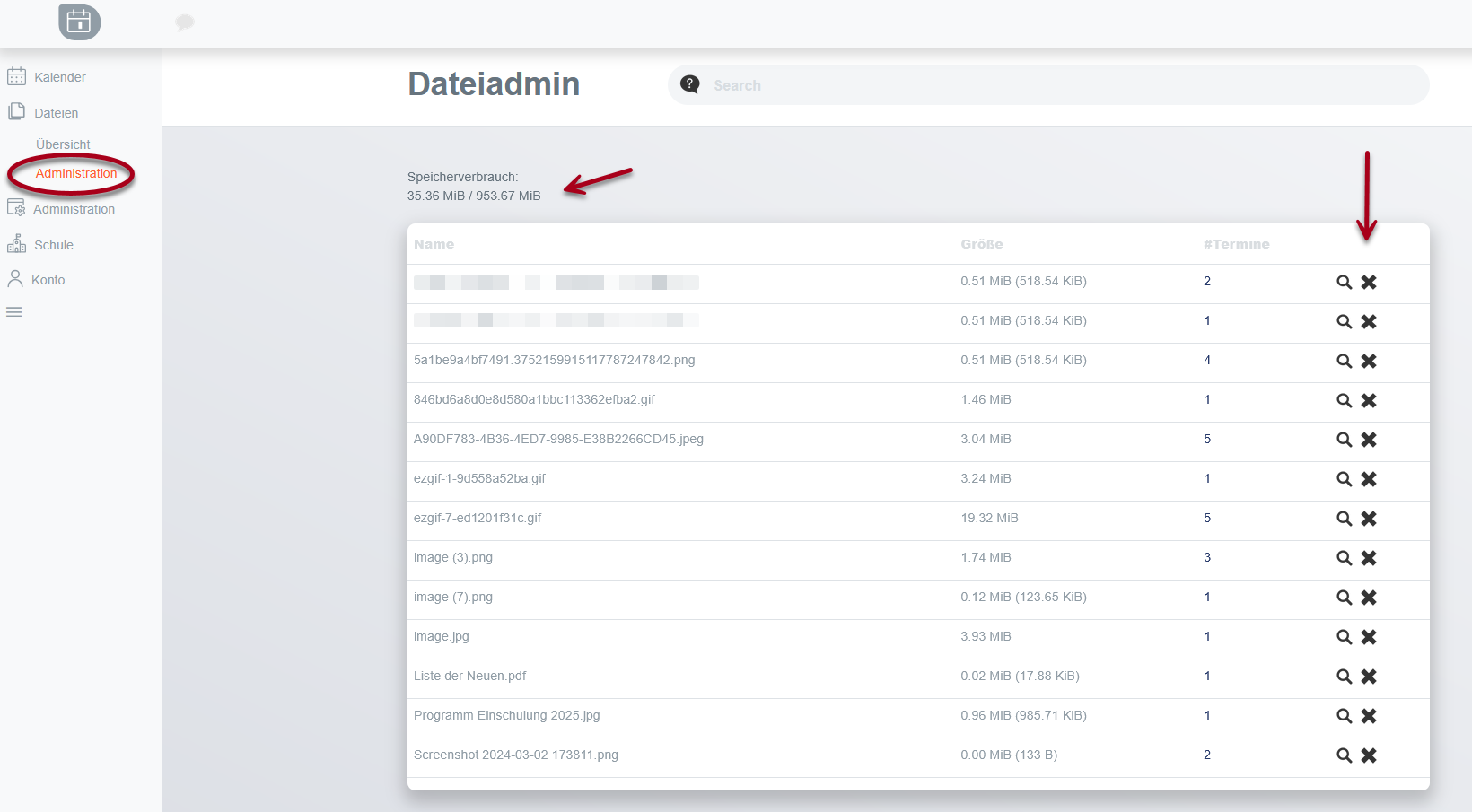This screenshot has width=1472, height=812.
Task: Delete Screenshot 2024-03-02 173811.png with X icon
Action: click(1369, 755)
